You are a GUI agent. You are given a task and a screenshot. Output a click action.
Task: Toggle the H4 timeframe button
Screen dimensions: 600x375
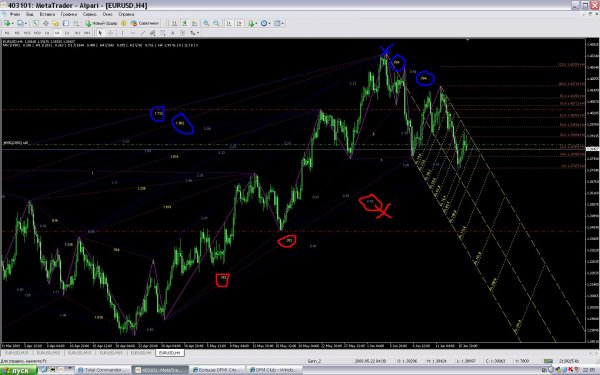[x=57, y=33]
